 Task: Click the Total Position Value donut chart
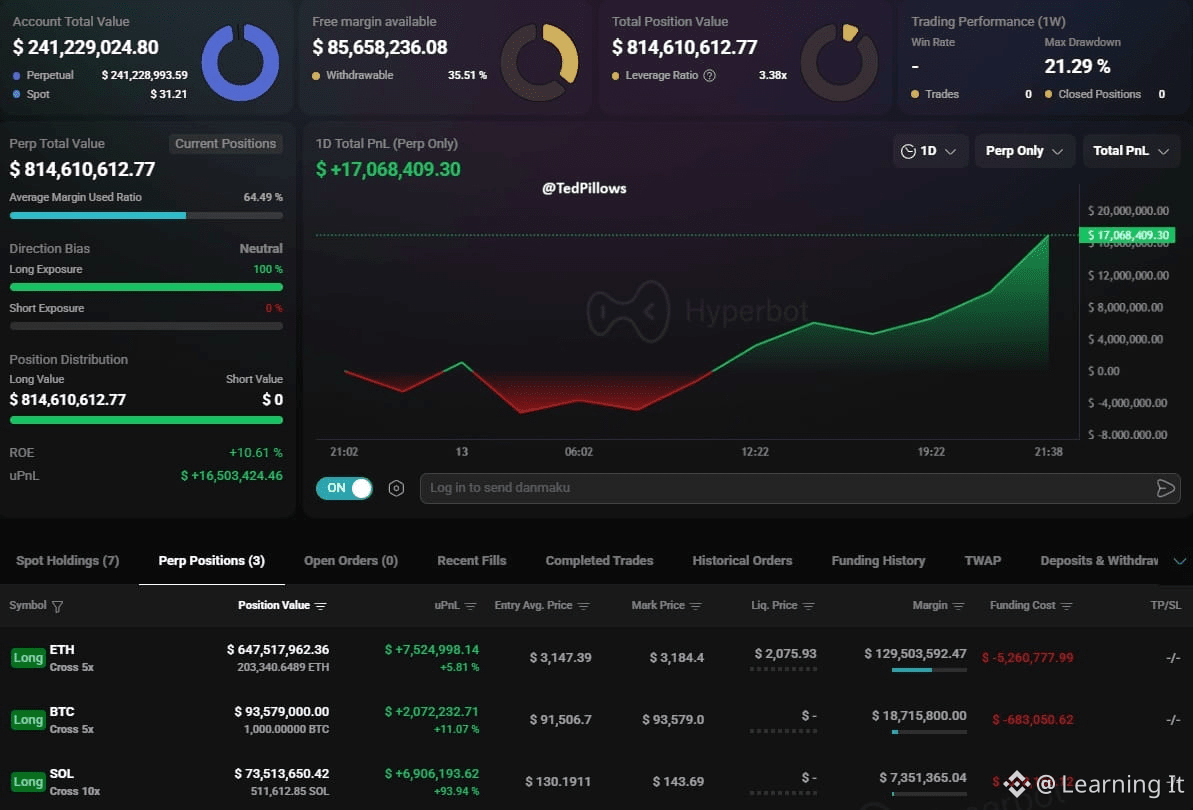pyautogui.click(x=839, y=62)
